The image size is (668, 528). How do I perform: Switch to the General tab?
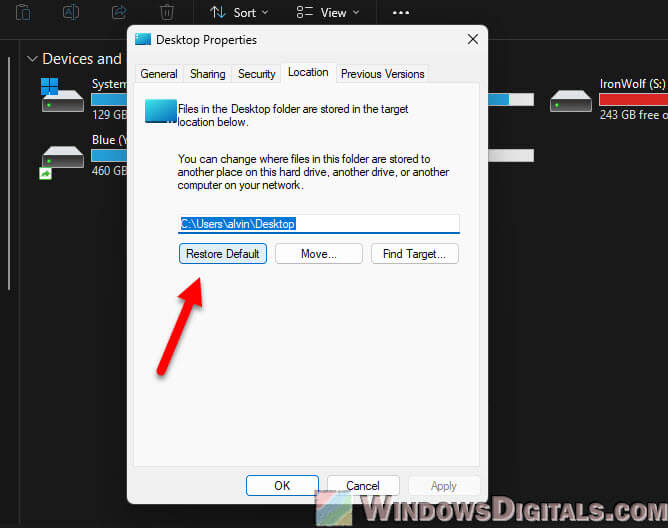(159, 74)
